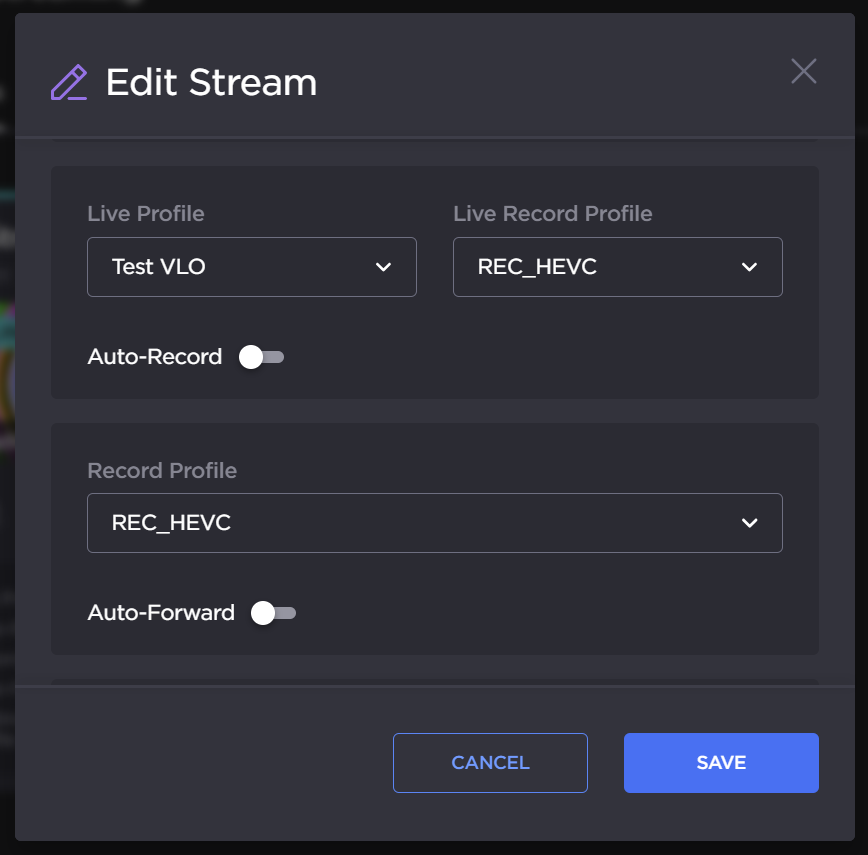
Task: Enable the Auto-Forward toggle
Action: pyautogui.click(x=272, y=612)
